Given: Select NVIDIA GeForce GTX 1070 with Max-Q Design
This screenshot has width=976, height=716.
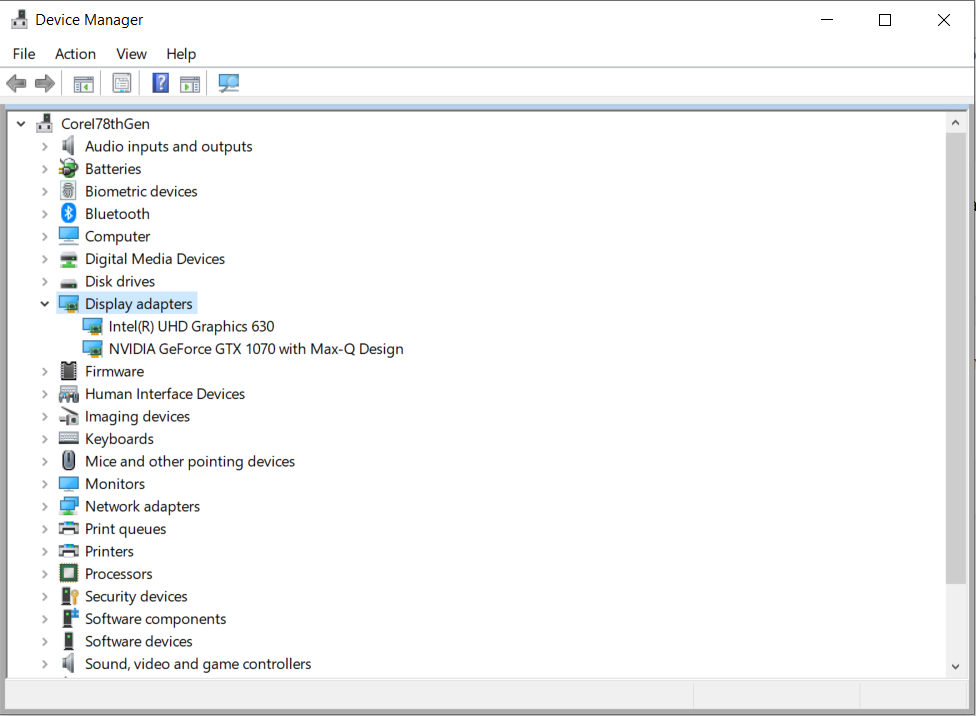Looking at the screenshot, I should click(x=256, y=349).
